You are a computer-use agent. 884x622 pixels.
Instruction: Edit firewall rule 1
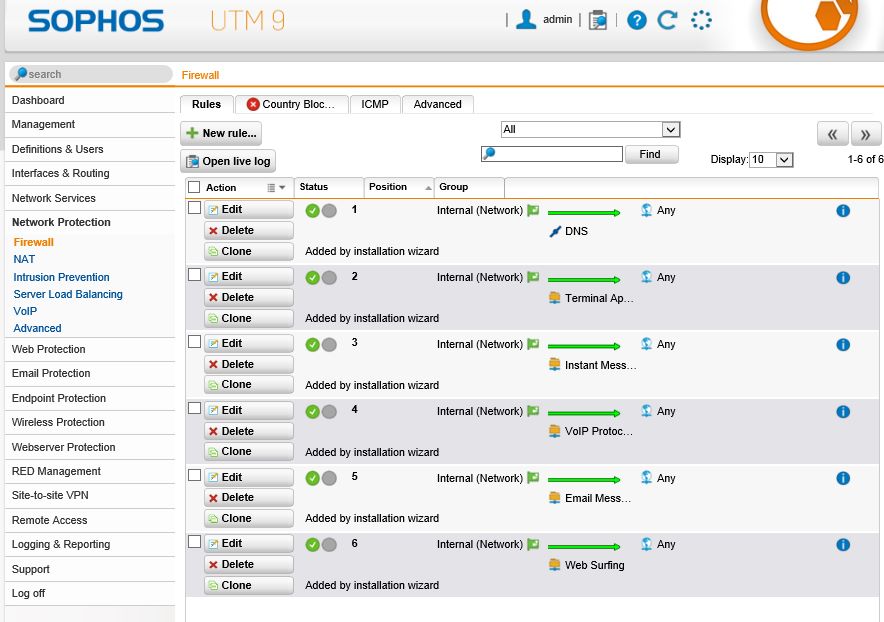(x=249, y=210)
